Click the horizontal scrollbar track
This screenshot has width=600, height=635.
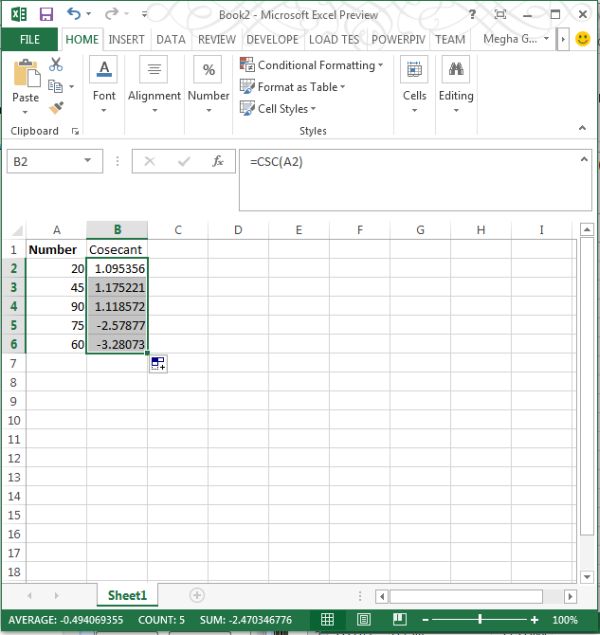click(x=466, y=596)
